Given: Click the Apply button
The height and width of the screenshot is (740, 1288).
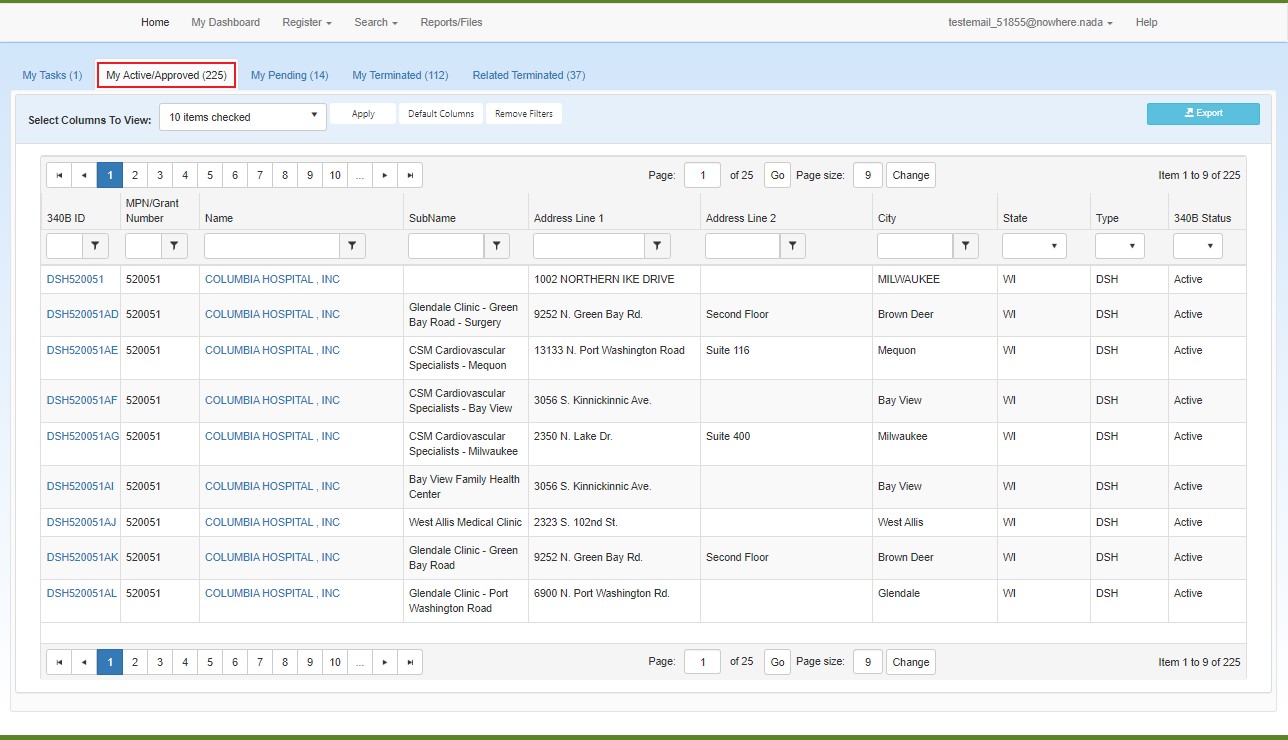Looking at the screenshot, I should [x=363, y=114].
